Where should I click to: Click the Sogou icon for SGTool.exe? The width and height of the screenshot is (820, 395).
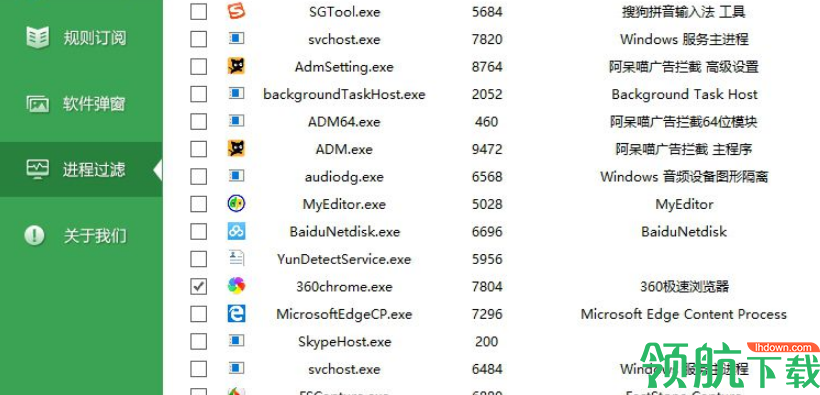[x=236, y=11]
